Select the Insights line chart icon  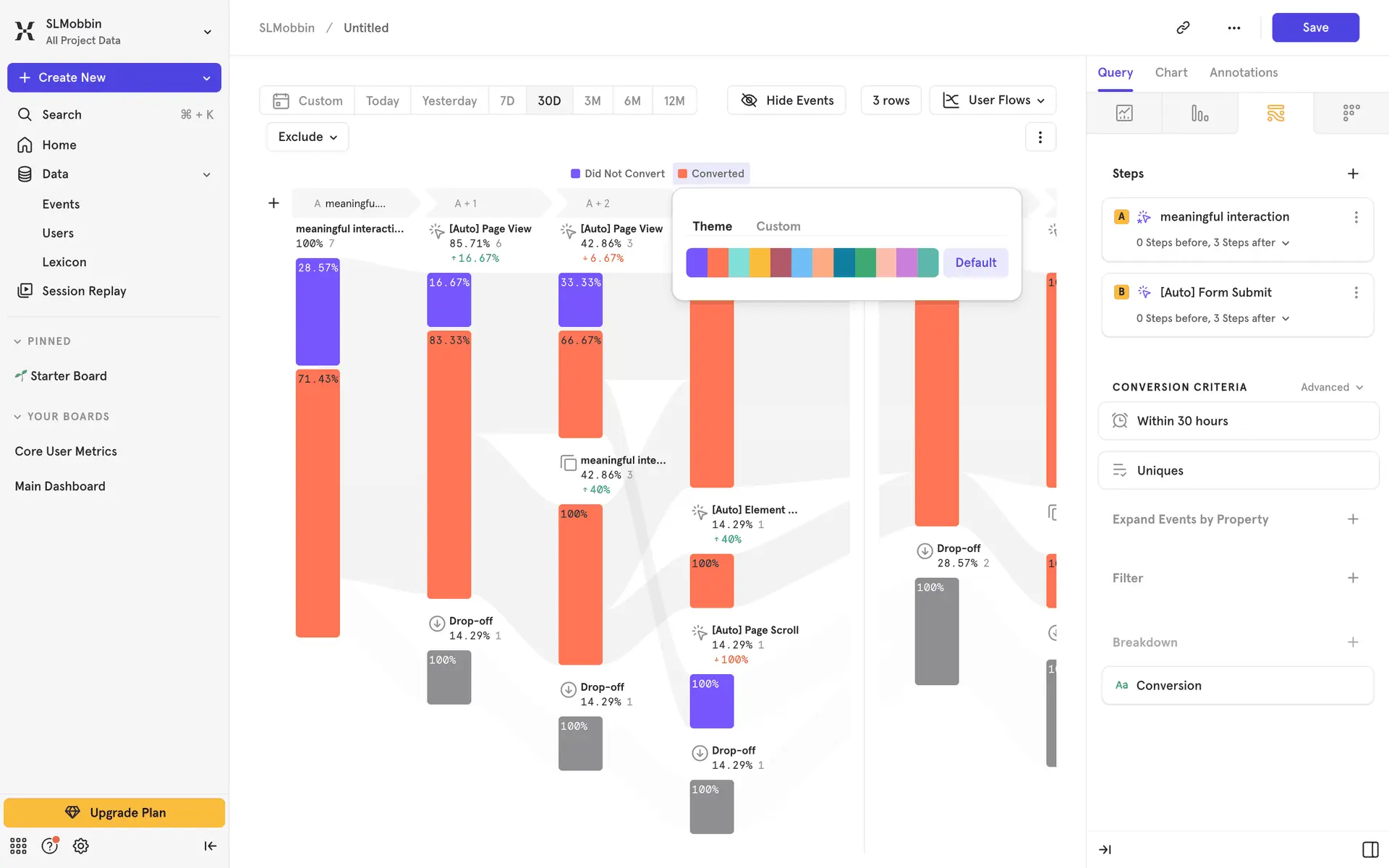(x=1124, y=114)
